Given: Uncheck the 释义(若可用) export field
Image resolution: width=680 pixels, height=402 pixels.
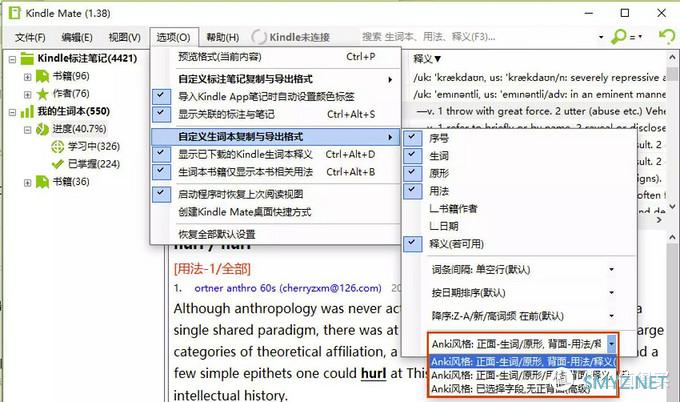Looking at the screenshot, I should click(412, 244).
